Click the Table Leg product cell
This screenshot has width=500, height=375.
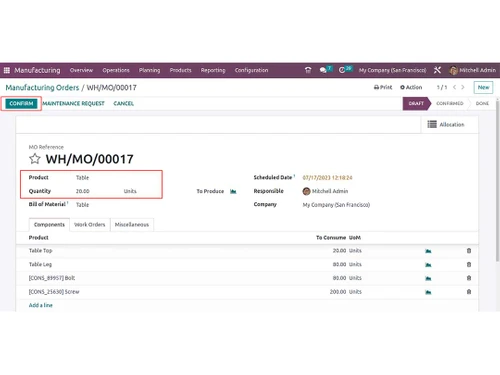[40, 265]
